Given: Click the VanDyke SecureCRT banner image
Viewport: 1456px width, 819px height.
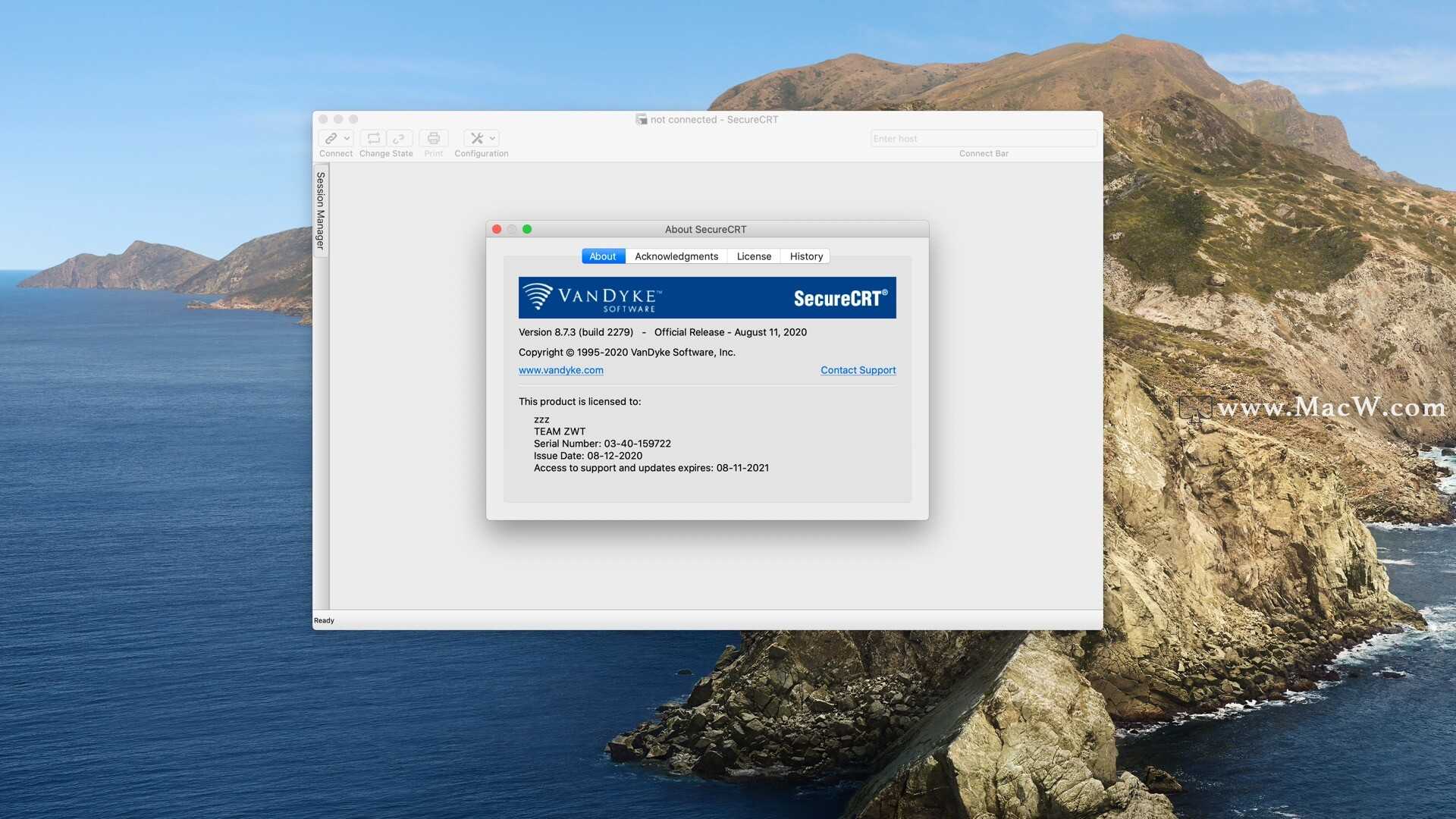Looking at the screenshot, I should click(x=707, y=297).
